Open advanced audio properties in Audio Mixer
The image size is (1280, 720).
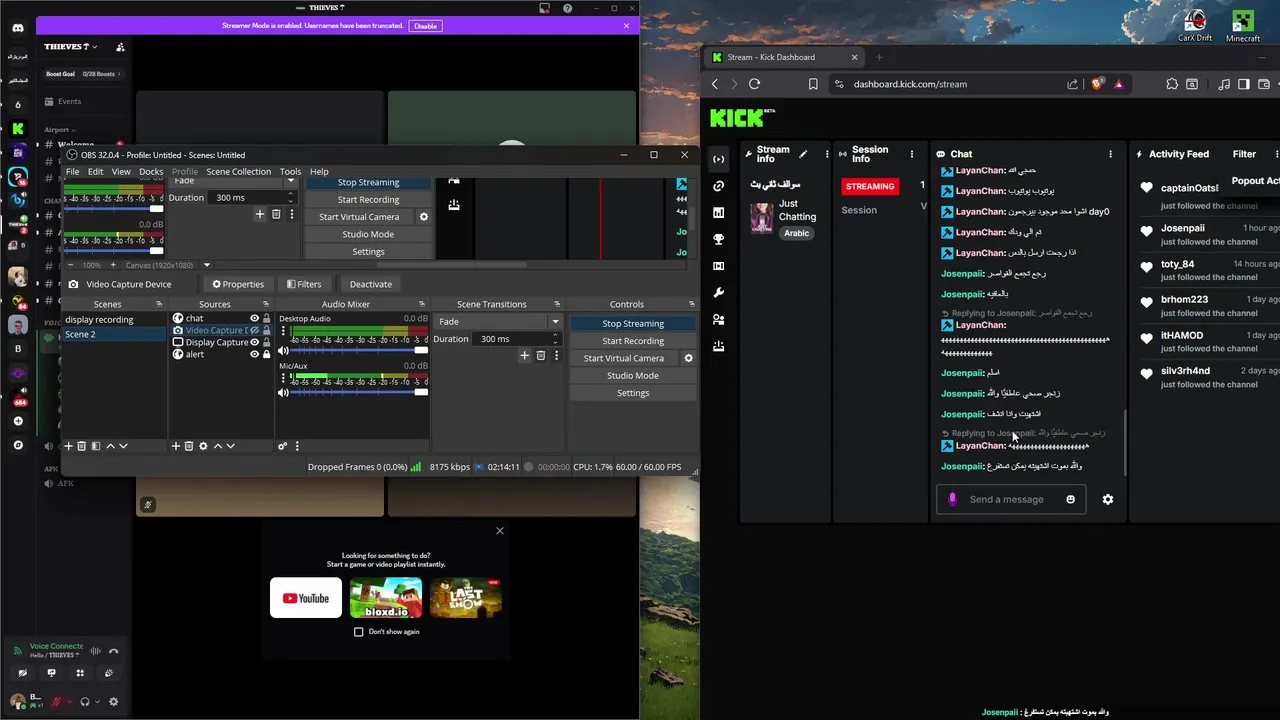point(283,446)
